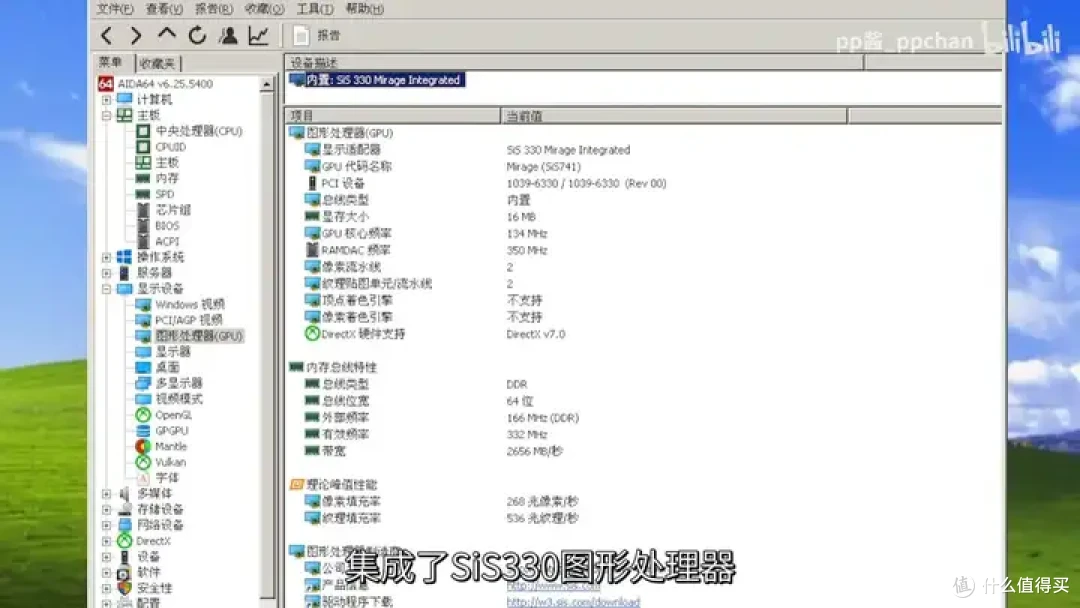The image size is (1080, 608).
Task: Select 显示器 tree item
Action: (x=172, y=352)
